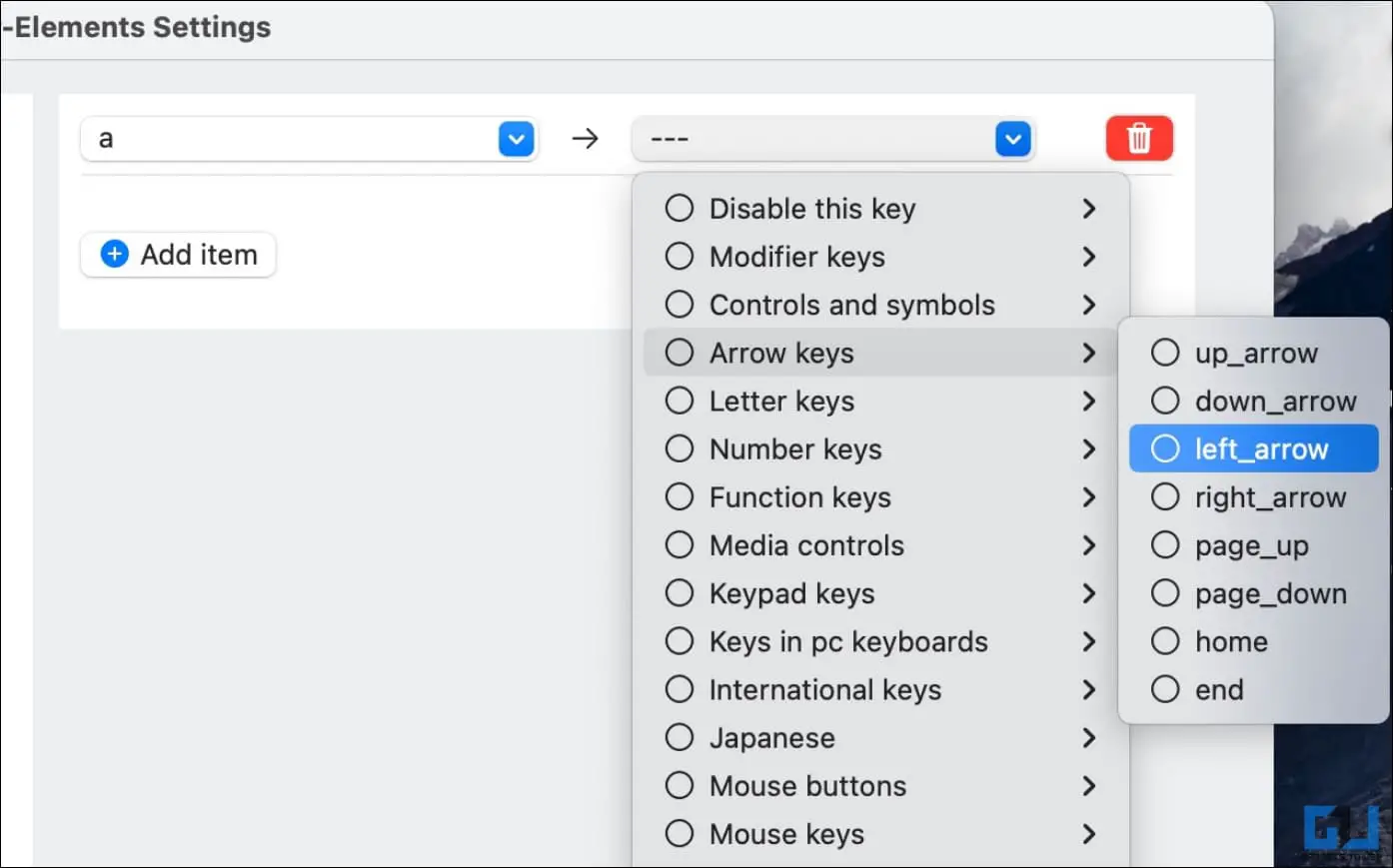This screenshot has height=868, width=1393.
Task: Open target key '---' dropdown arrow
Action: pos(1013,139)
